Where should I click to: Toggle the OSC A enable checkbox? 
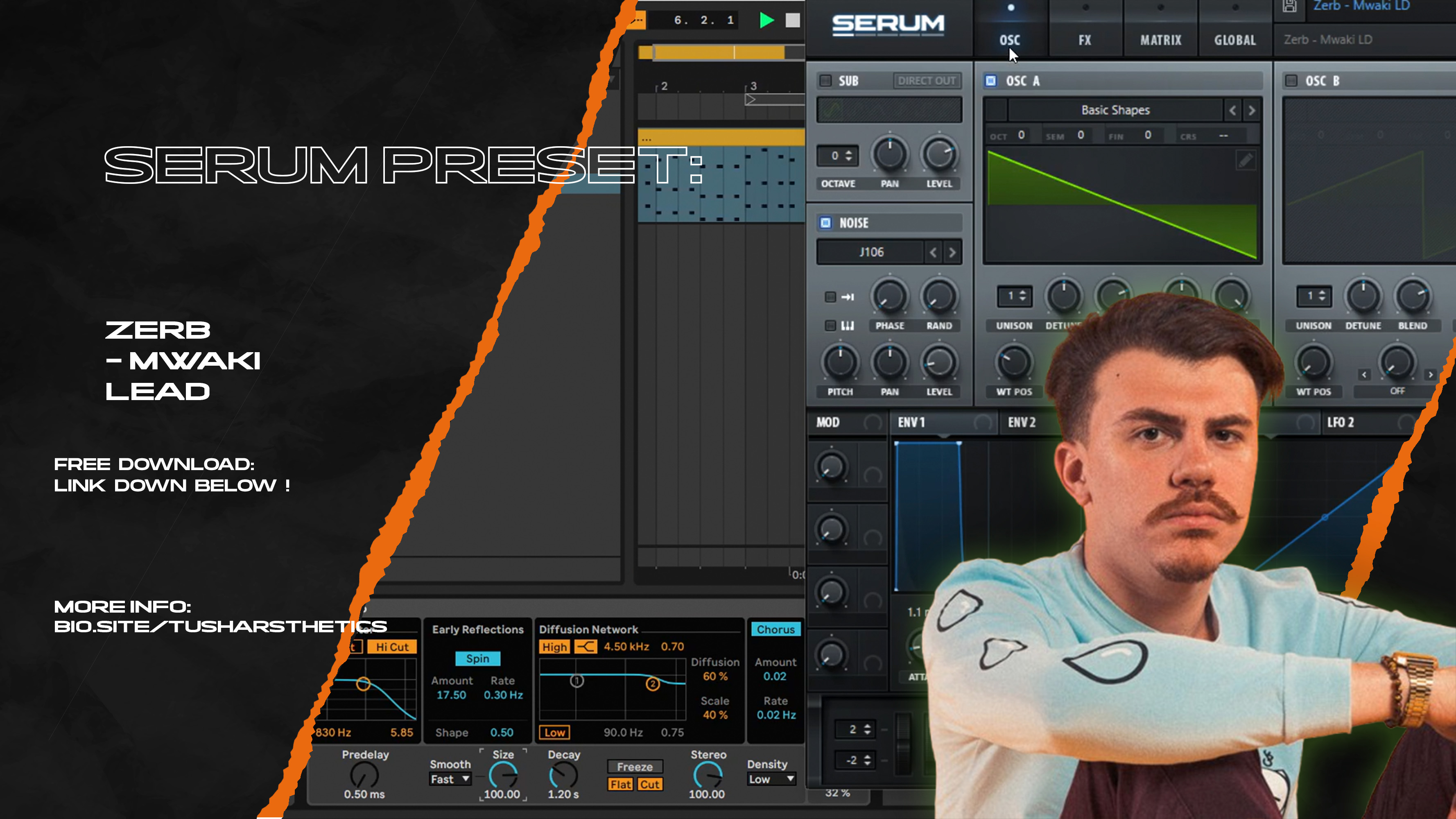point(991,81)
